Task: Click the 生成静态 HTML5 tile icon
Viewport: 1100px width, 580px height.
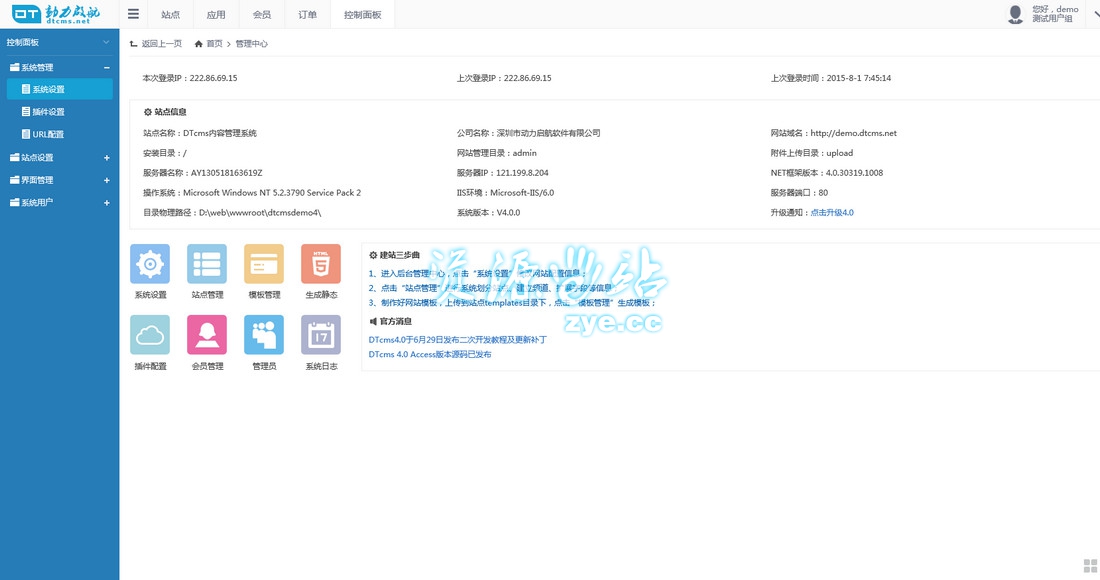Action: click(321, 264)
